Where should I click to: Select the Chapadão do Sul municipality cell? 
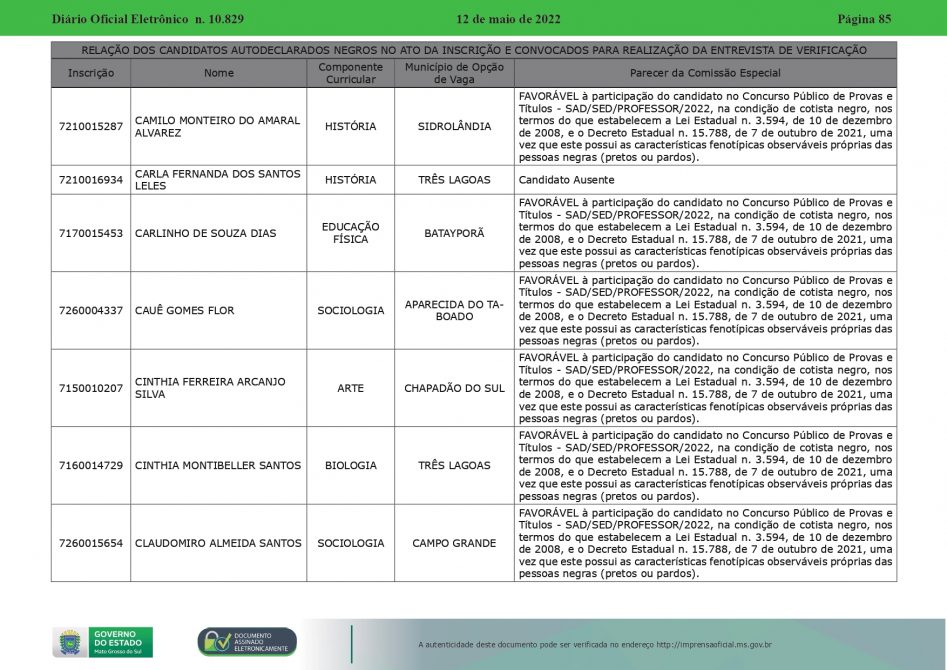(x=454, y=388)
